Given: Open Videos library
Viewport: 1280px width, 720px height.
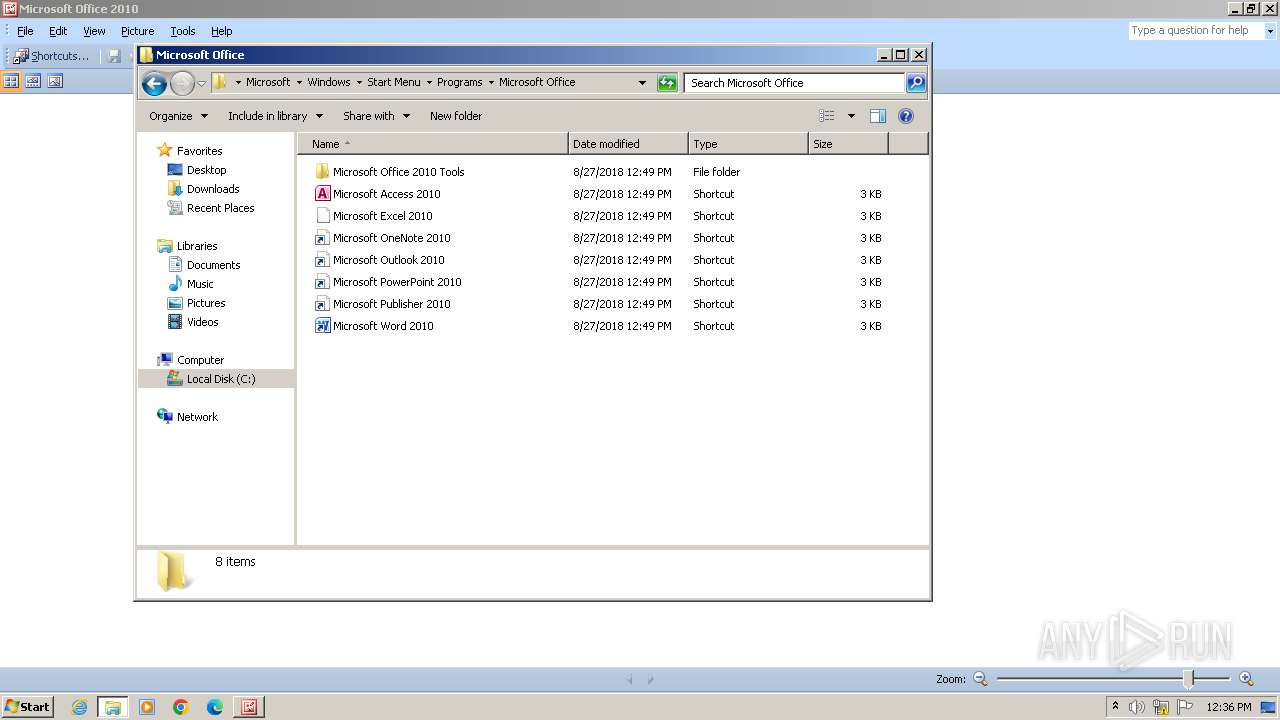Looking at the screenshot, I should (202, 322).
